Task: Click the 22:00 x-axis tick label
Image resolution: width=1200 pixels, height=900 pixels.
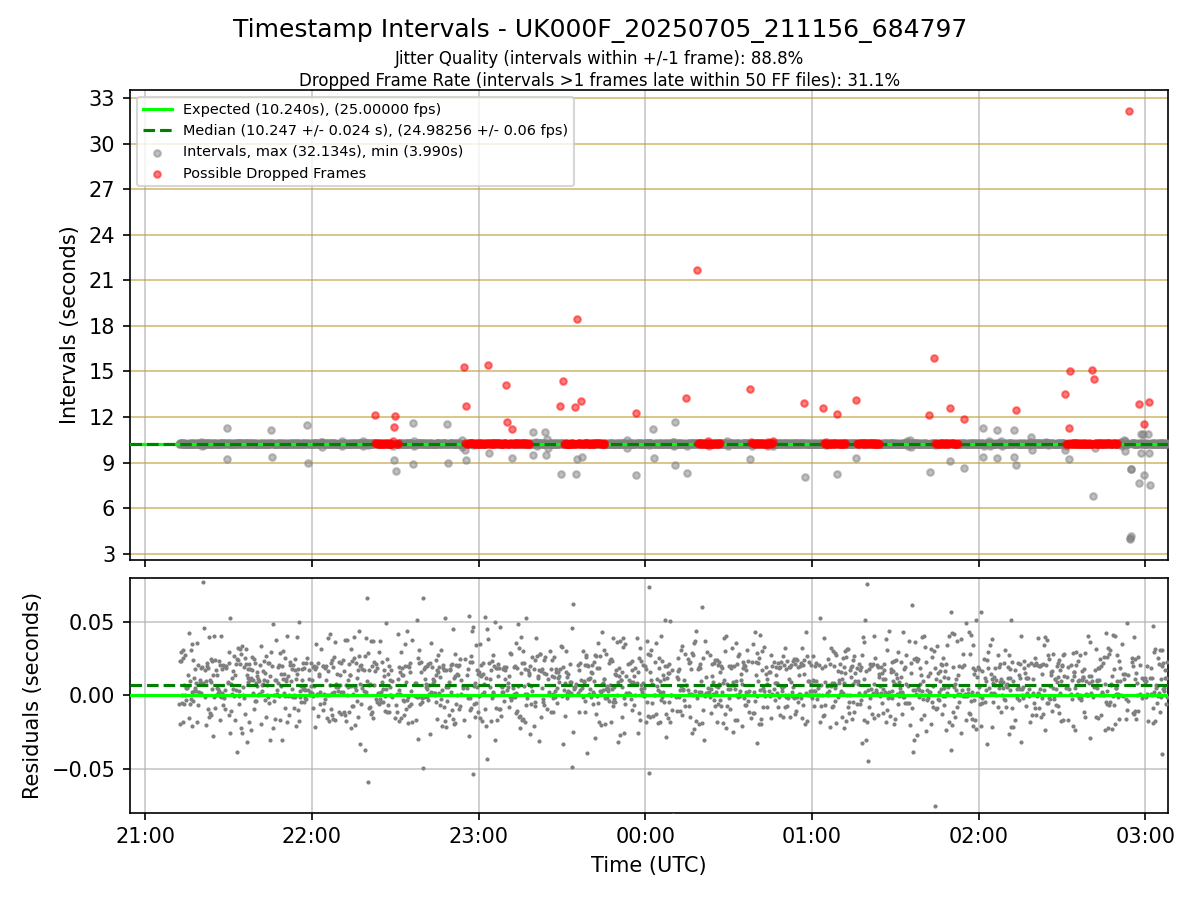Action: coord(312,834)
